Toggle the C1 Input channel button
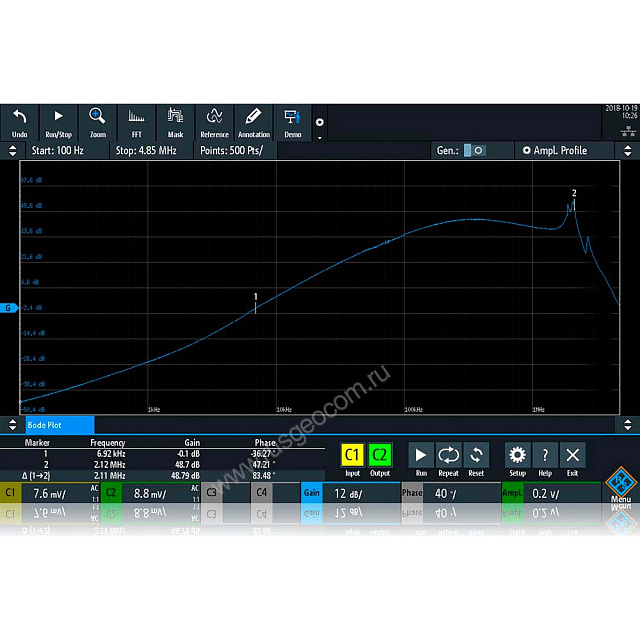This screenshot has width=640, height=640. (352, 458)
